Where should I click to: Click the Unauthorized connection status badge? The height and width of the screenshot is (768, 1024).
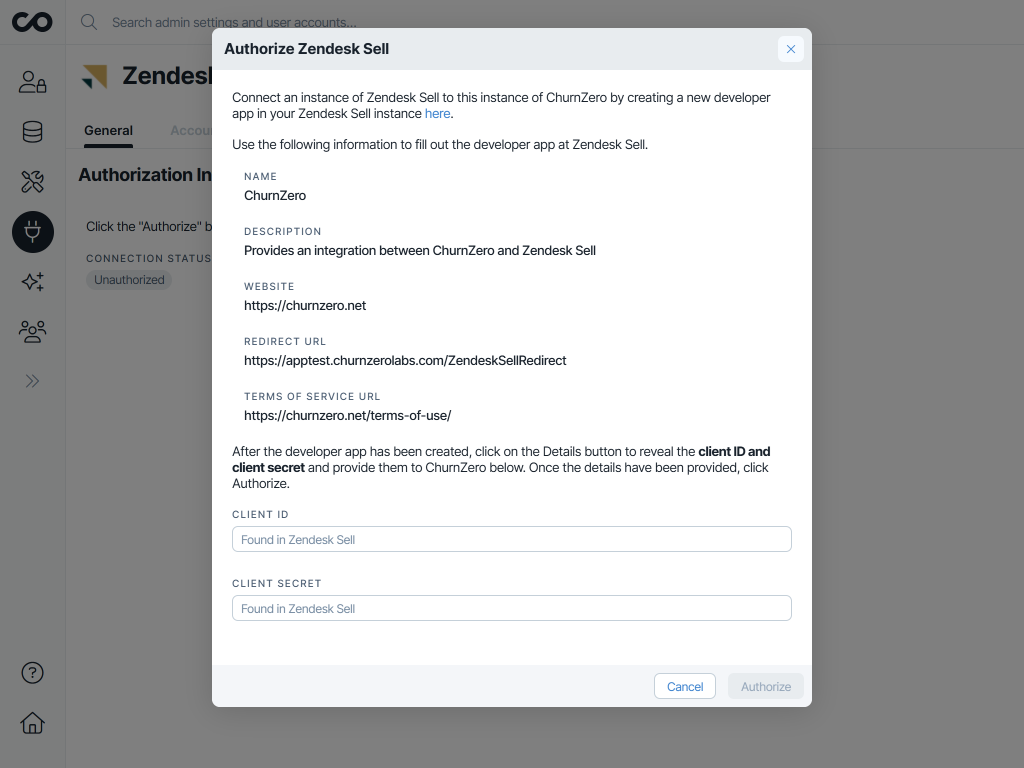[x=129, y=280]
